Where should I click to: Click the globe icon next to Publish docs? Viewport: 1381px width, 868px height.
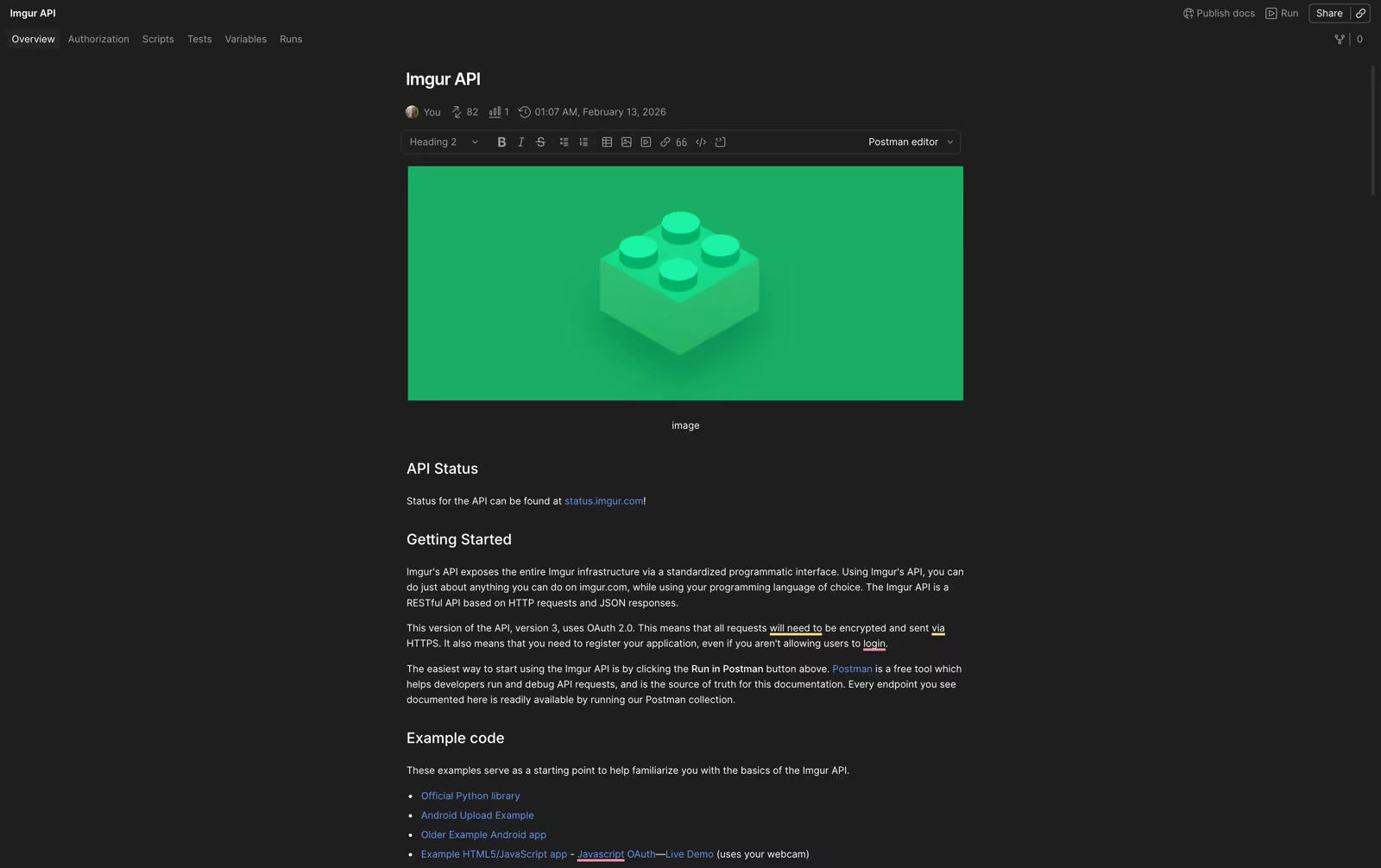click(x=1189, y=14)
